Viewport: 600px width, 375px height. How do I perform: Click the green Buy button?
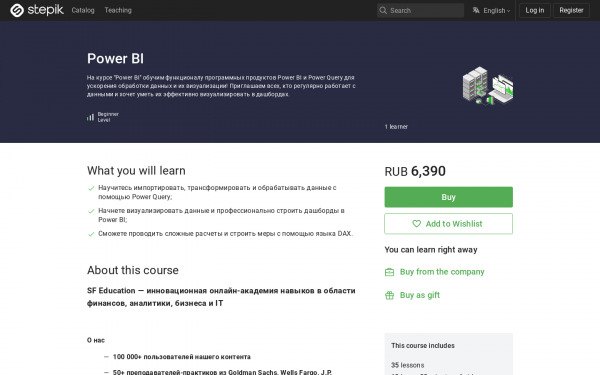[448, 197]
